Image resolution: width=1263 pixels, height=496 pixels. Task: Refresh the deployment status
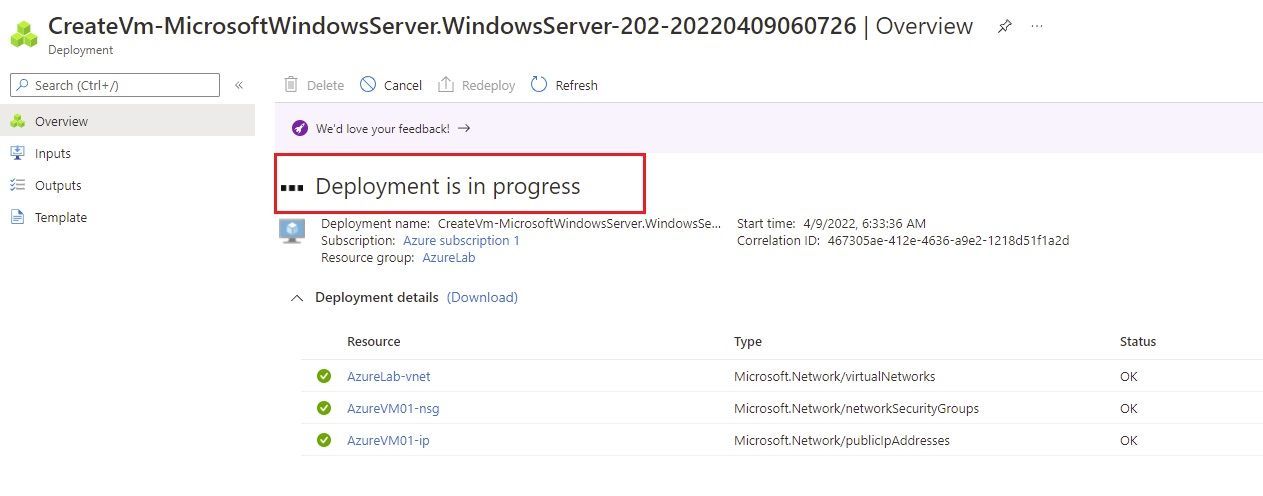[x=564, y=85]
